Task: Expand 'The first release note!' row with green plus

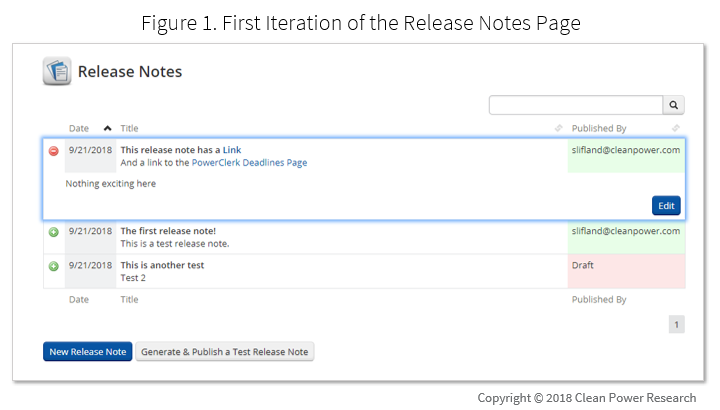Action: (54, 232)
